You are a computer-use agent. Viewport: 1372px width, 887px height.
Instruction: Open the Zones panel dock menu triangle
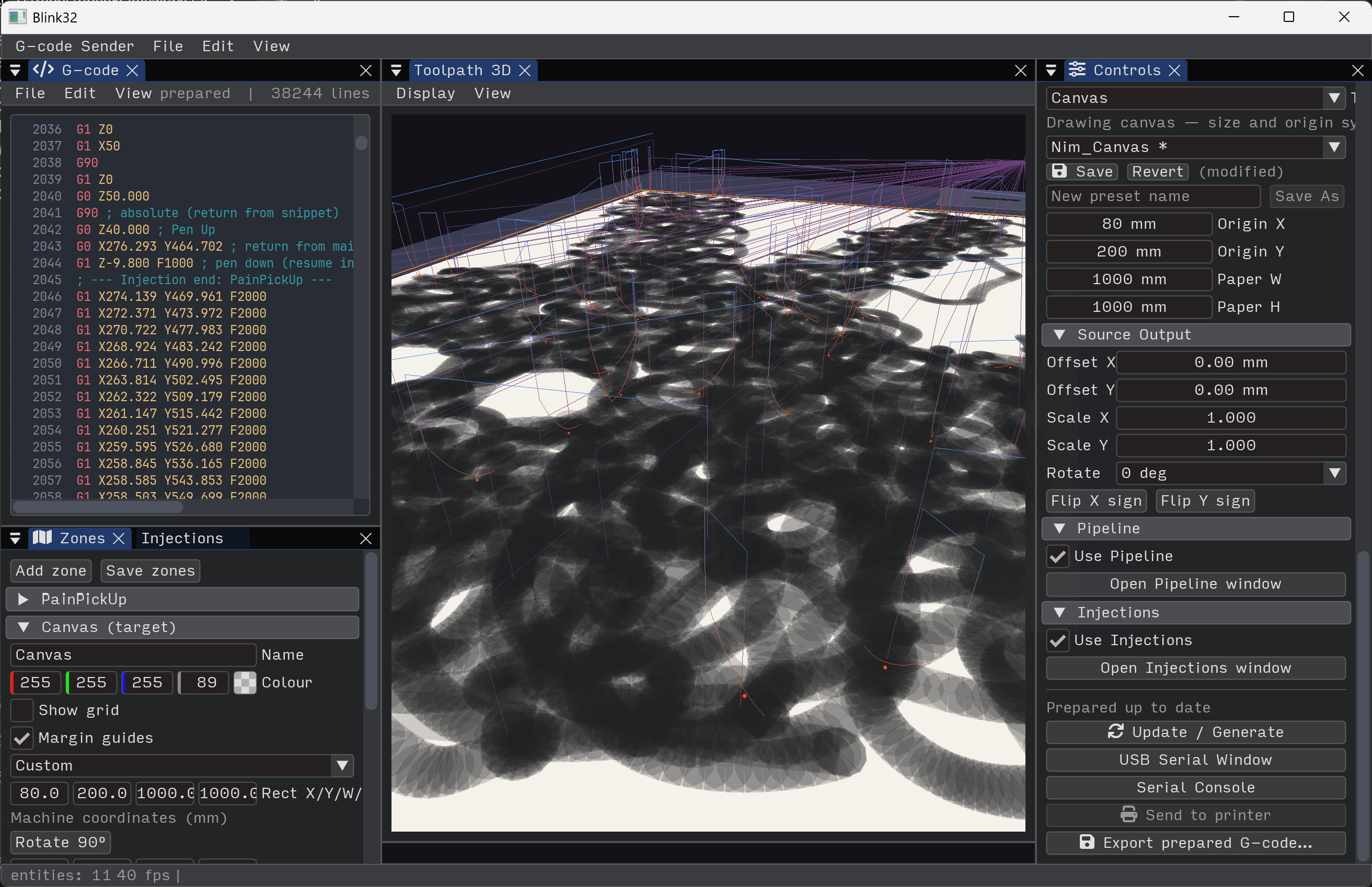coord(16,538)
